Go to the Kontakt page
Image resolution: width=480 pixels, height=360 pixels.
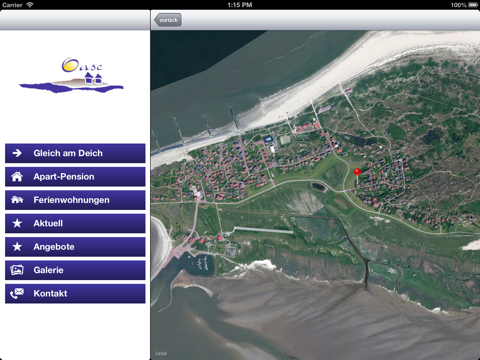click(75, 294)
